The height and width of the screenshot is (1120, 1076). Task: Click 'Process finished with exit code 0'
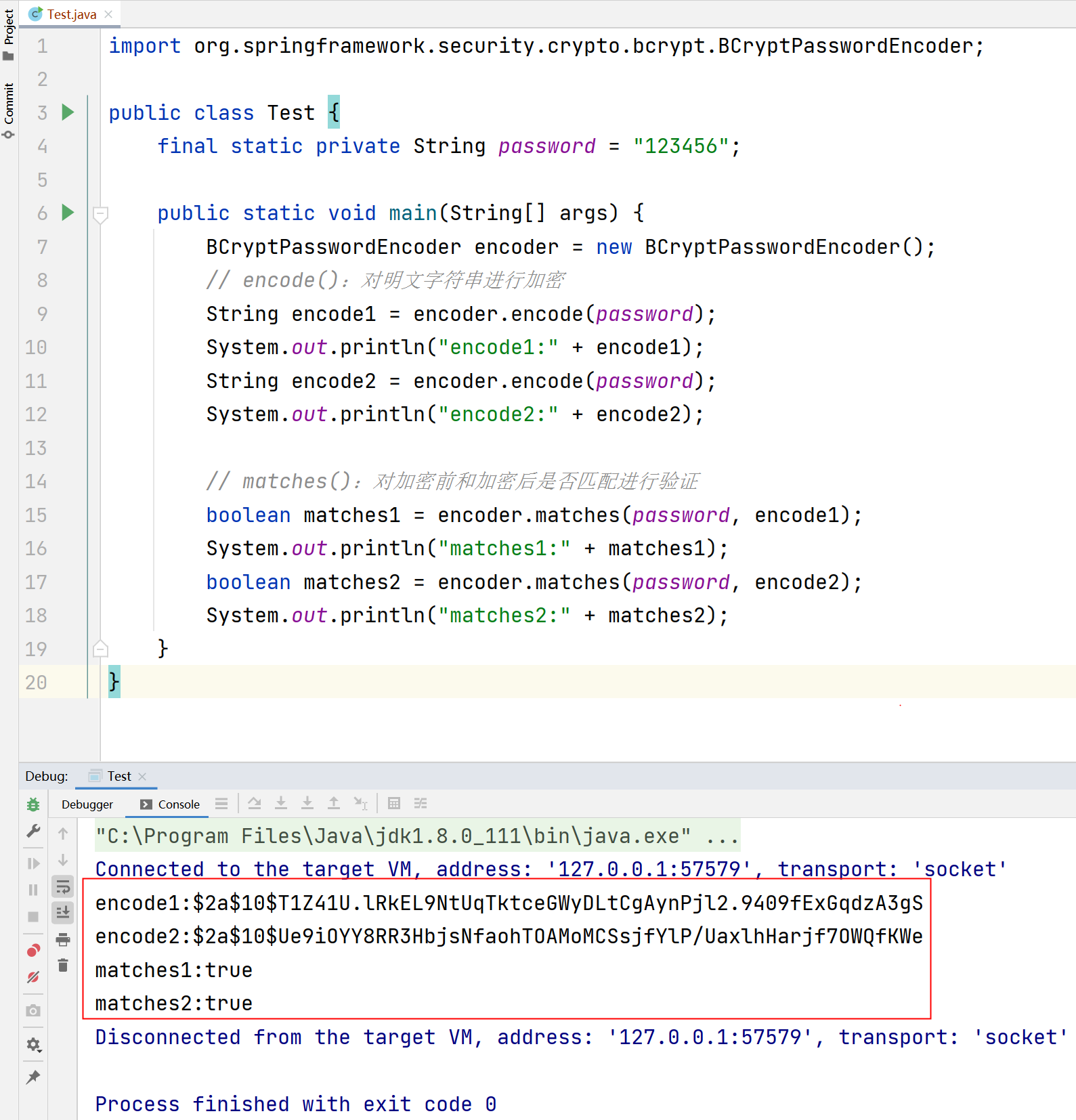296,1104
